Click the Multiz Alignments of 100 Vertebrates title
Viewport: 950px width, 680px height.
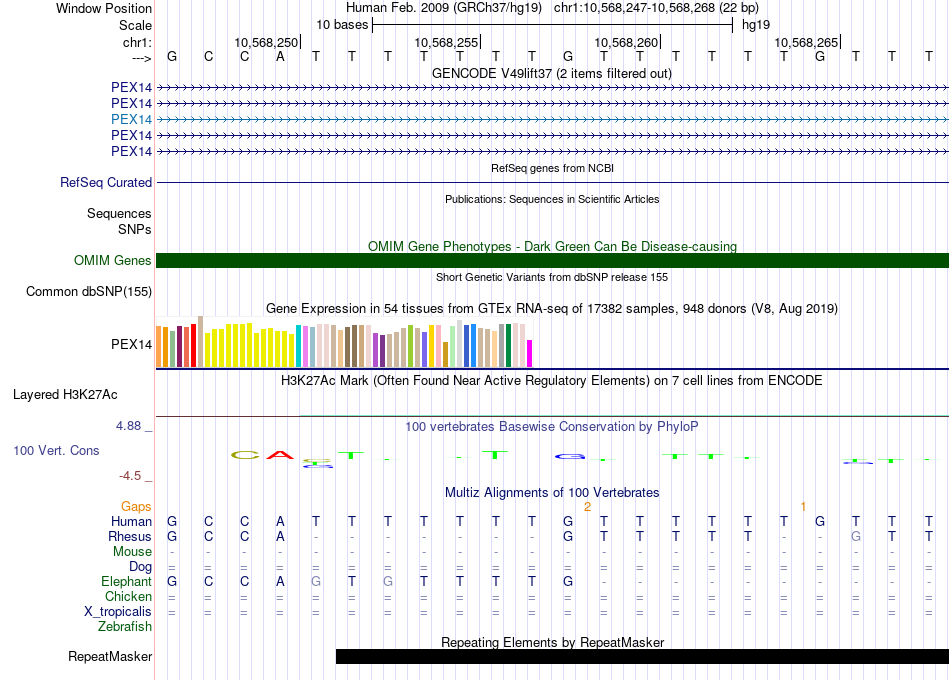[552, 493]
